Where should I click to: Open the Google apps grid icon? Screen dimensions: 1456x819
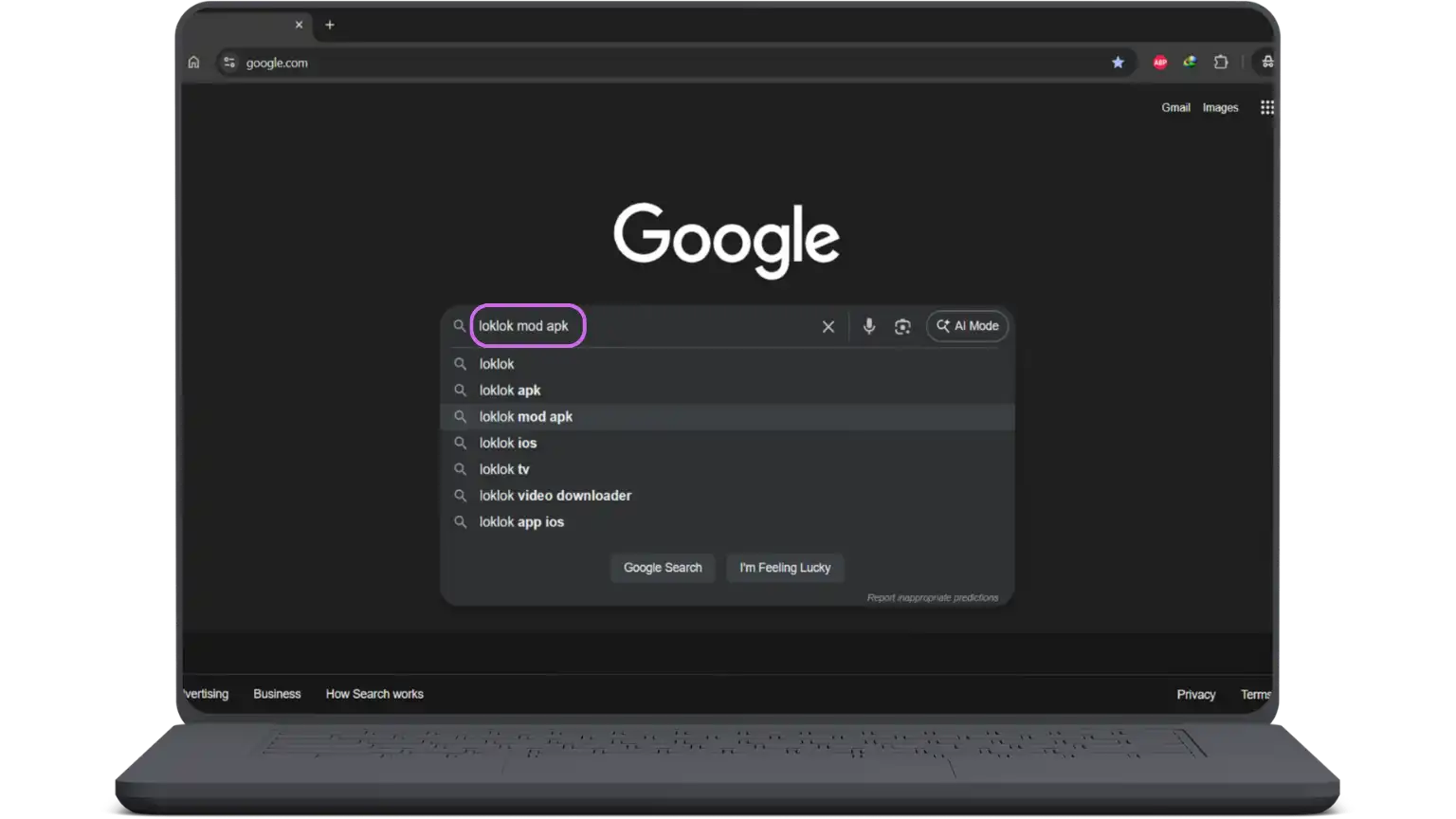(x=1266, y=108)
